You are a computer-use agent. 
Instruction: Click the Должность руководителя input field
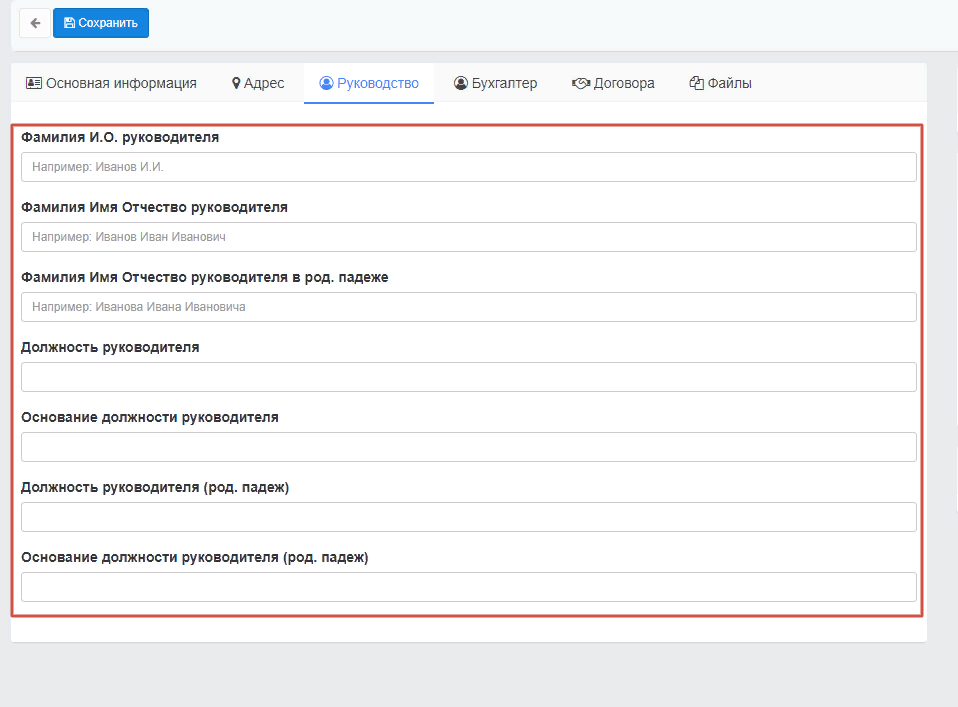coord(469,377)
